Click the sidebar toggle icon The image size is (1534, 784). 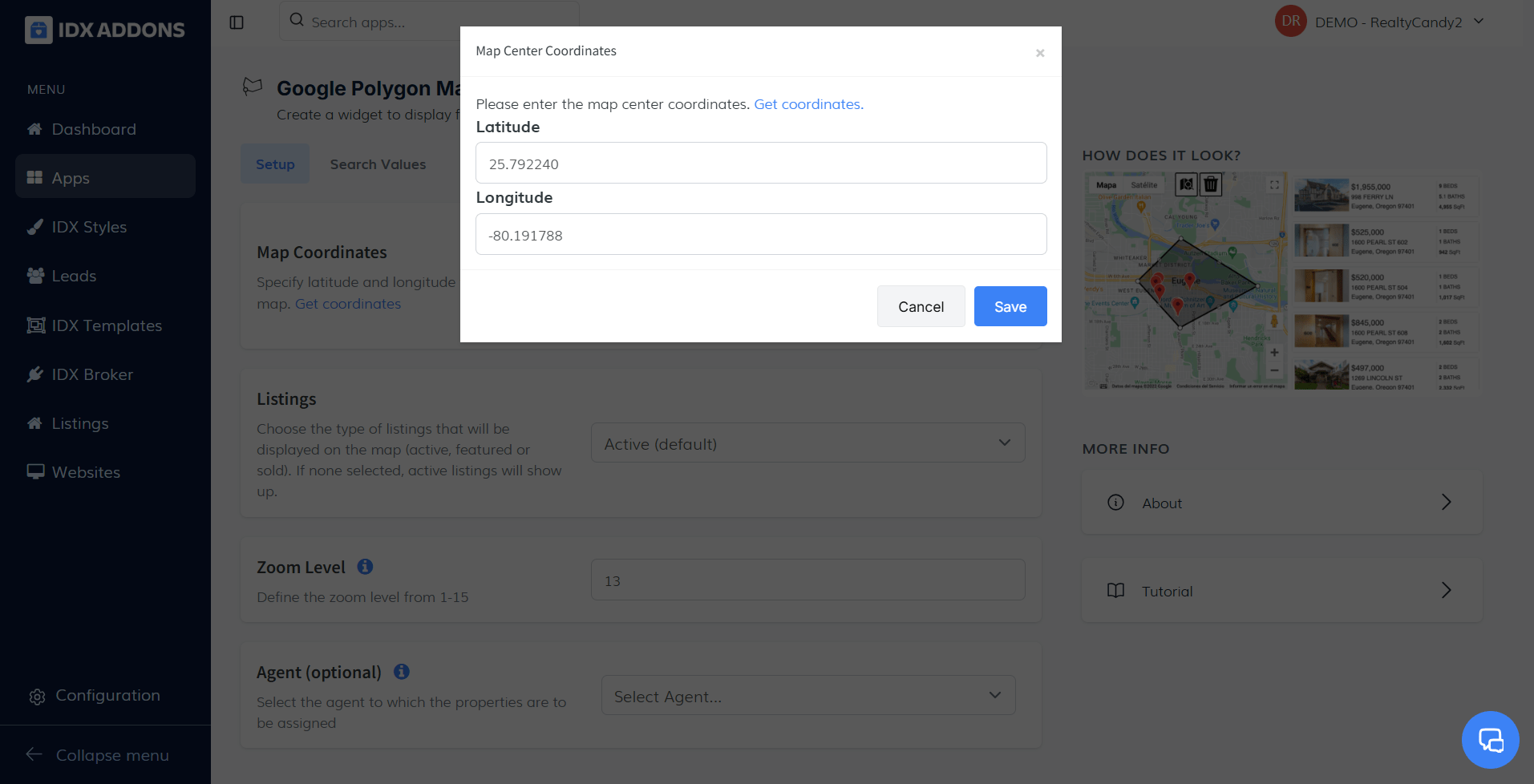(x=237, y=22)
